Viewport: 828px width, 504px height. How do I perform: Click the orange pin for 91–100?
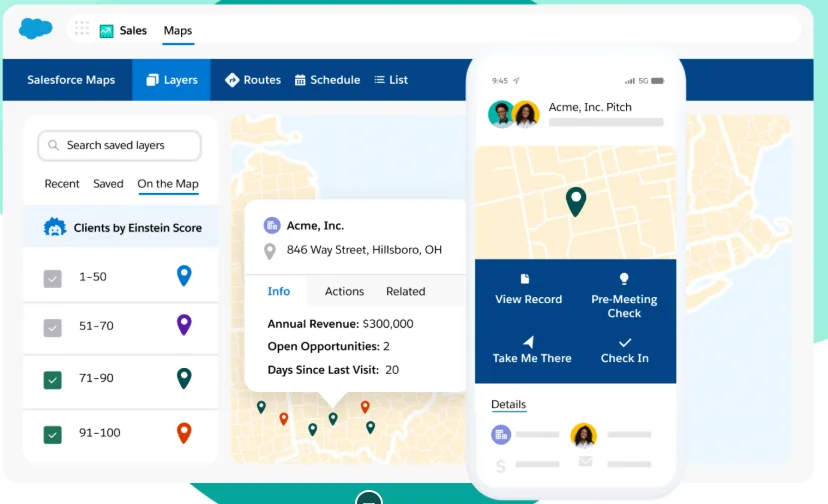pyautogui.click(x=184, y=433)
